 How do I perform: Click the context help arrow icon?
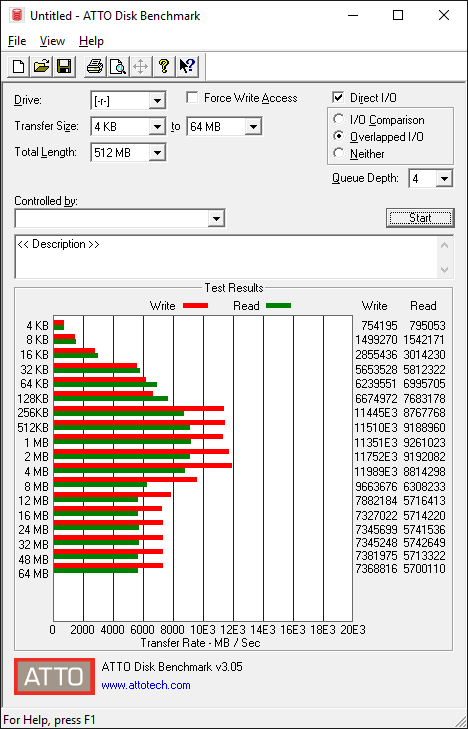coord(187,66)
